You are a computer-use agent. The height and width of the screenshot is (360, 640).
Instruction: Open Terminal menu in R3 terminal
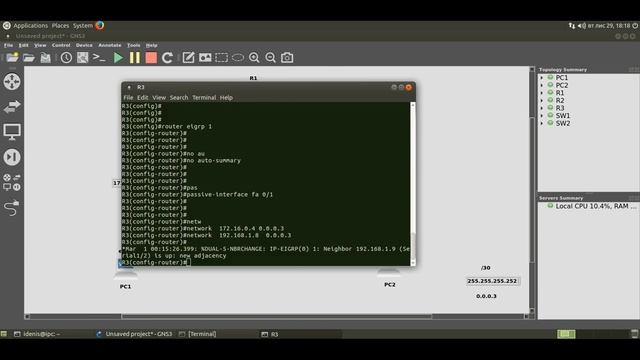pyautogui.click(x=204, y=98)
